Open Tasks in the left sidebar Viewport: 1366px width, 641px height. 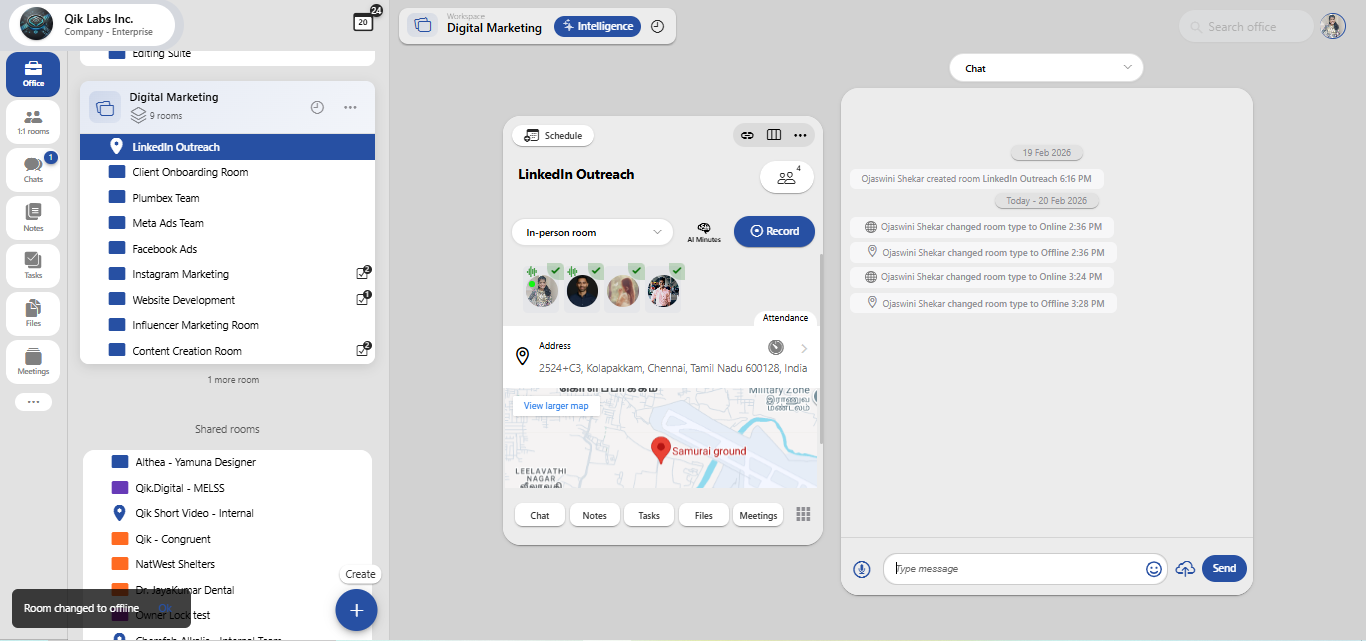pyautogui.click(x=33, y=266)
